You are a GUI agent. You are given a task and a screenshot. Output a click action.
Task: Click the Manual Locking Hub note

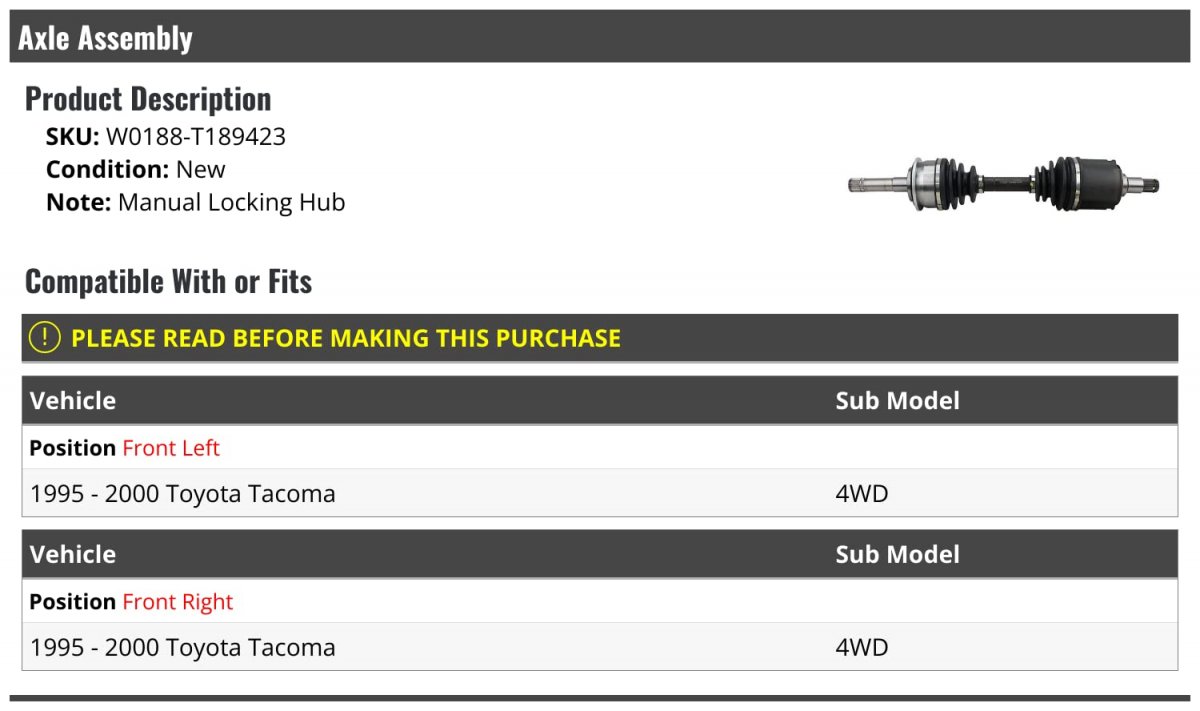pyautogui.click(x=231, y=202)
